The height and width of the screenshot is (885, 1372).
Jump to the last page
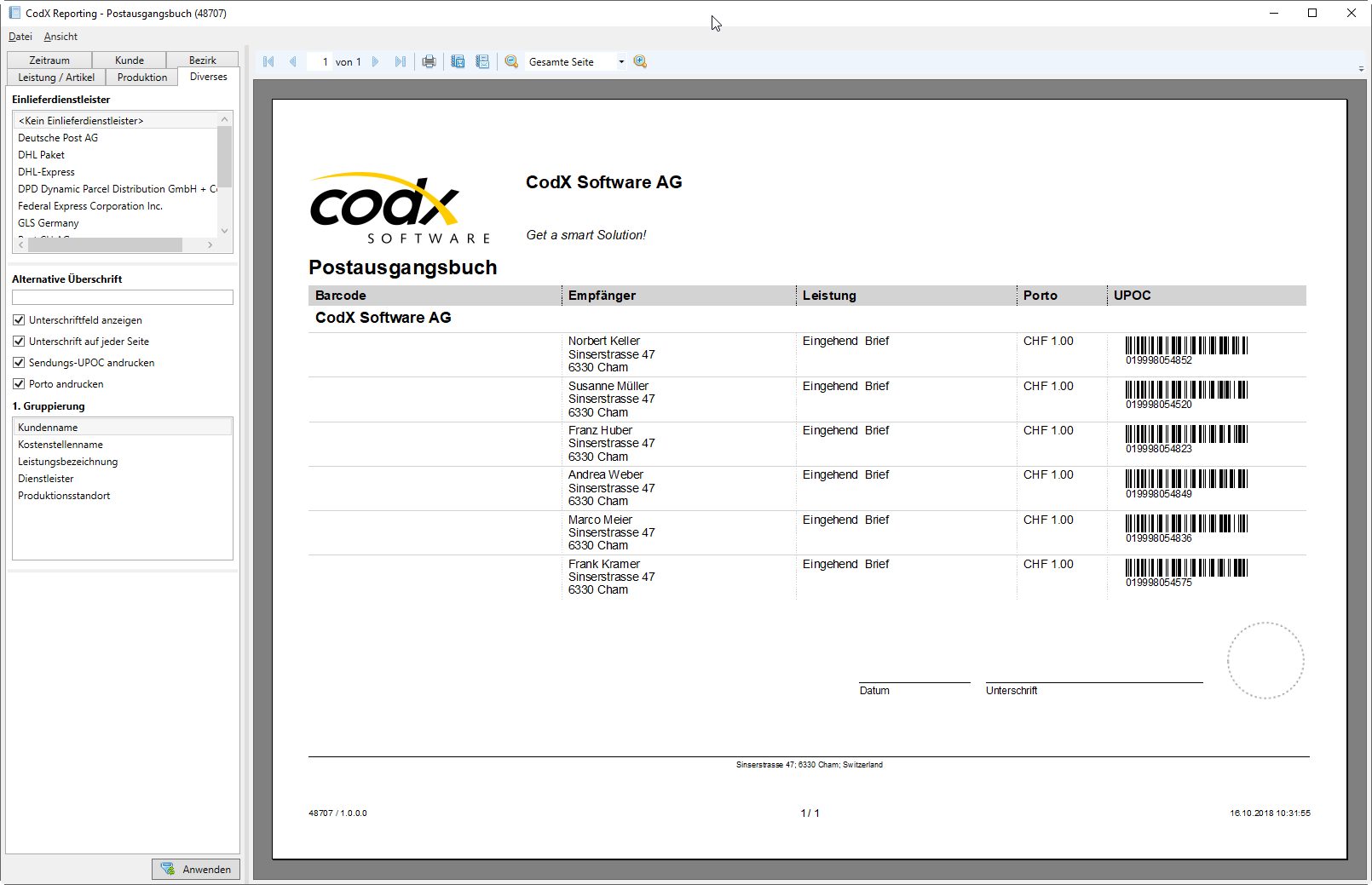tap(401, 61)
